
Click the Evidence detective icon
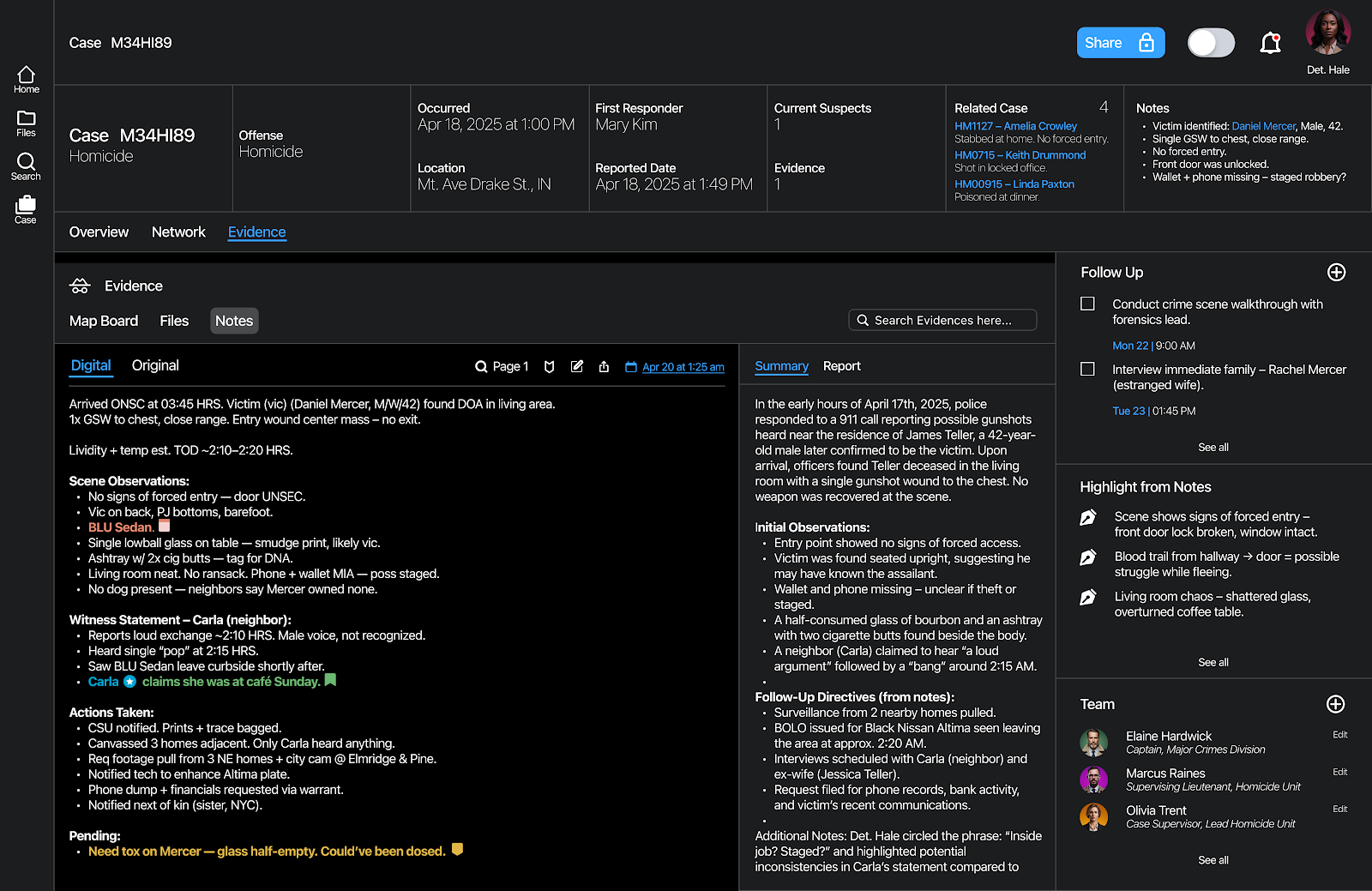pyautogui.click(x=80, y=286)
